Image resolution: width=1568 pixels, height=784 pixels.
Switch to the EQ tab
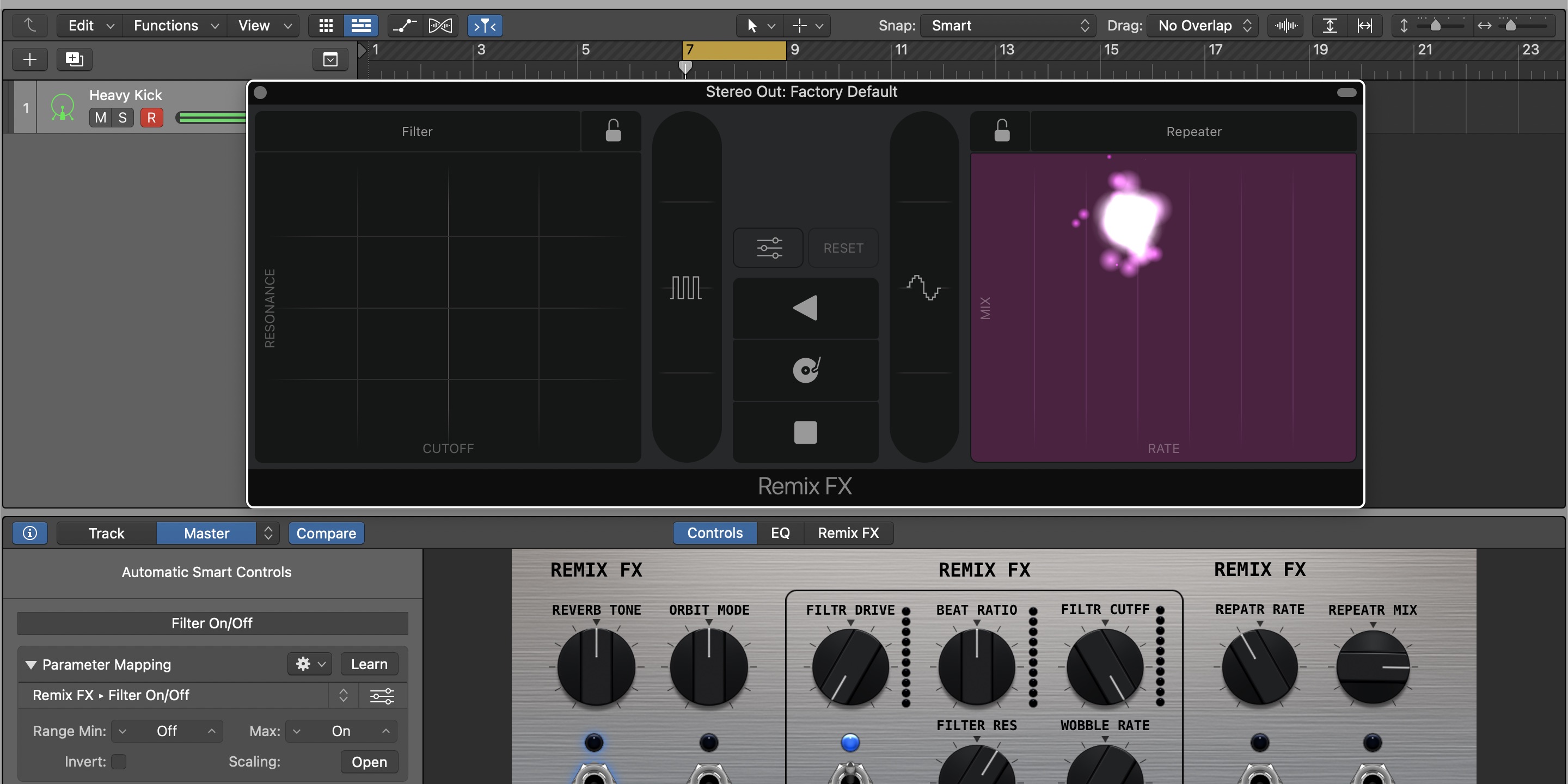click(x=780, y=532)
